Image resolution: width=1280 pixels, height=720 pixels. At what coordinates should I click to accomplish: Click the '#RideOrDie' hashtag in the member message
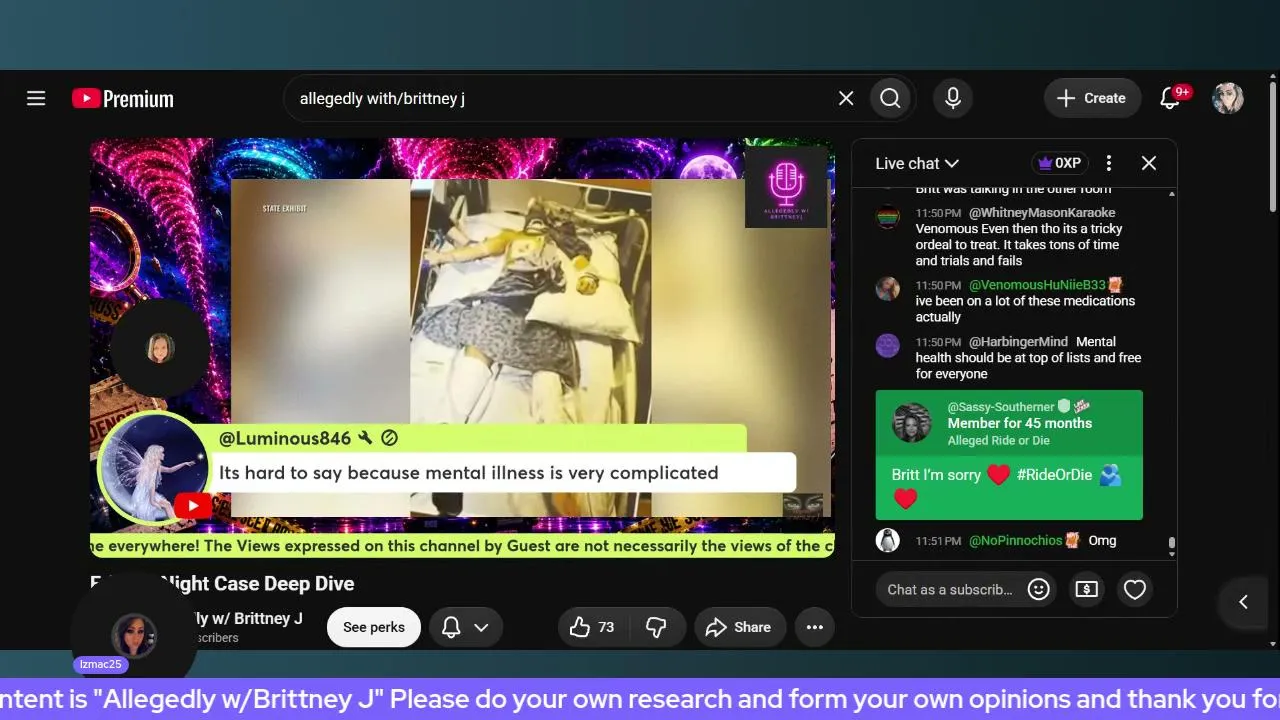tap(1054, 475)
